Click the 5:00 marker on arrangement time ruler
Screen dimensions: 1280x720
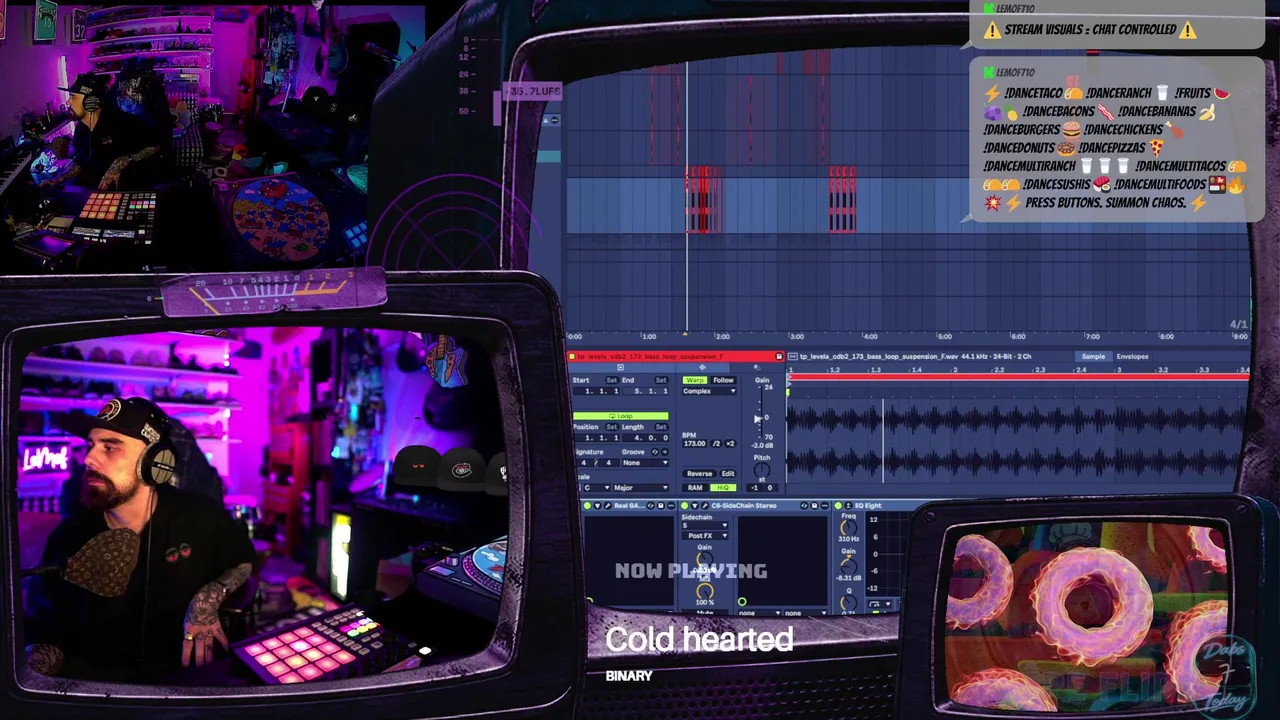tap(944, 336)
